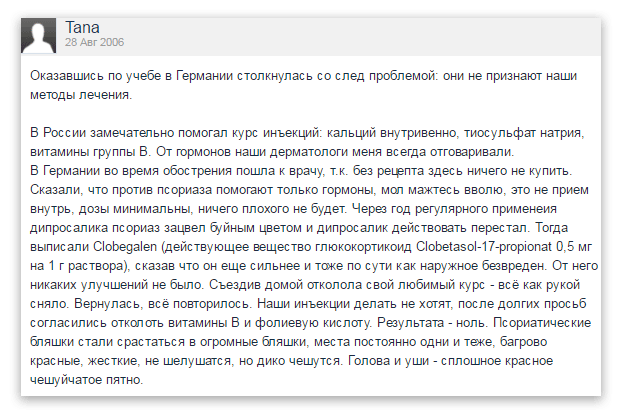The width and height of the screenshot is (620, 410).
Task: Click the phrase тиосульфат натрия
Action: coord(524,132)
